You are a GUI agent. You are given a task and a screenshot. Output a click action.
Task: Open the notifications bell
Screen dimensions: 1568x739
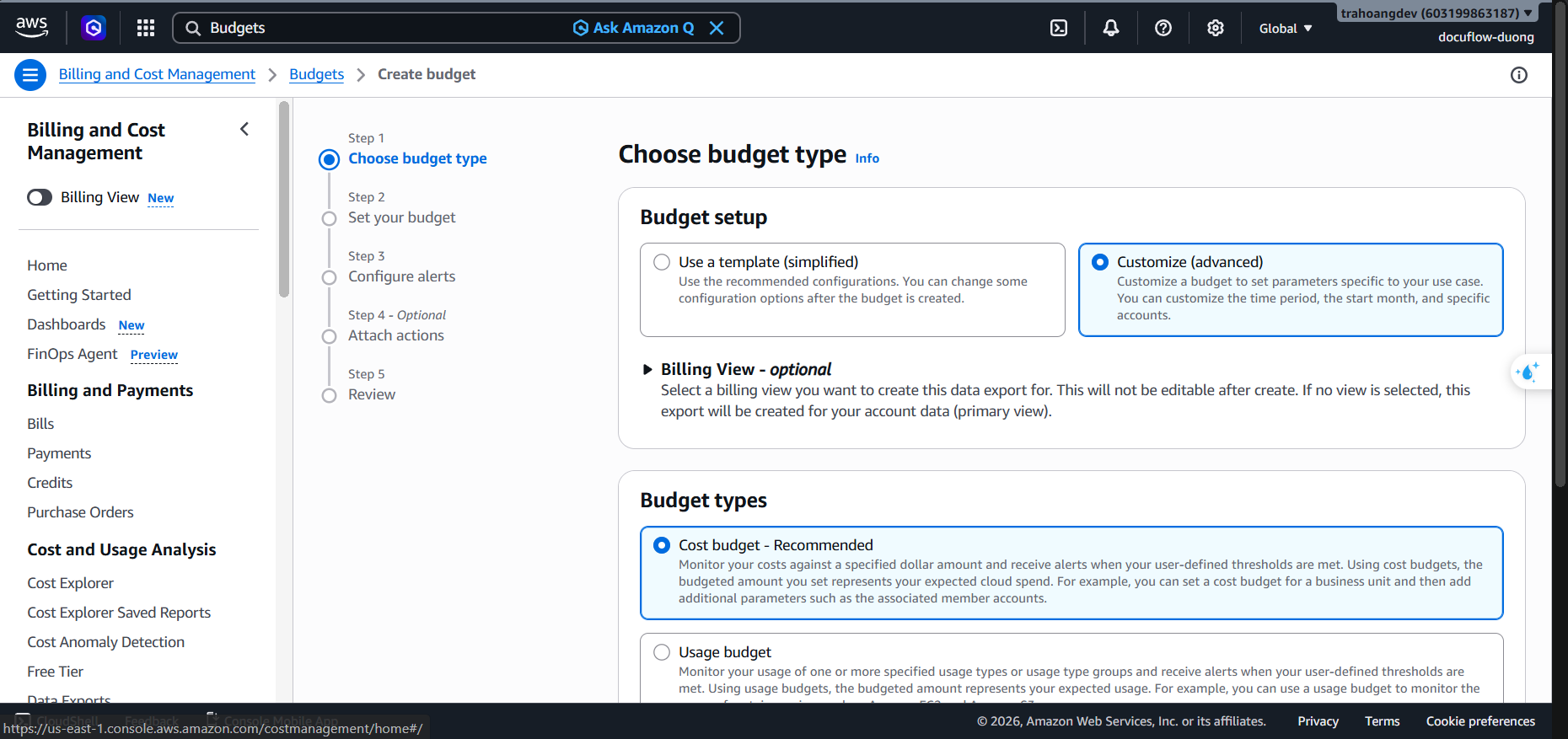coord(1111,28)
